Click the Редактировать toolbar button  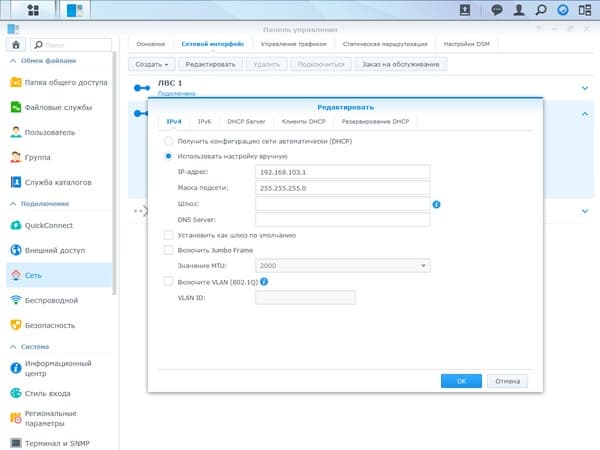(x=210, y=64)
